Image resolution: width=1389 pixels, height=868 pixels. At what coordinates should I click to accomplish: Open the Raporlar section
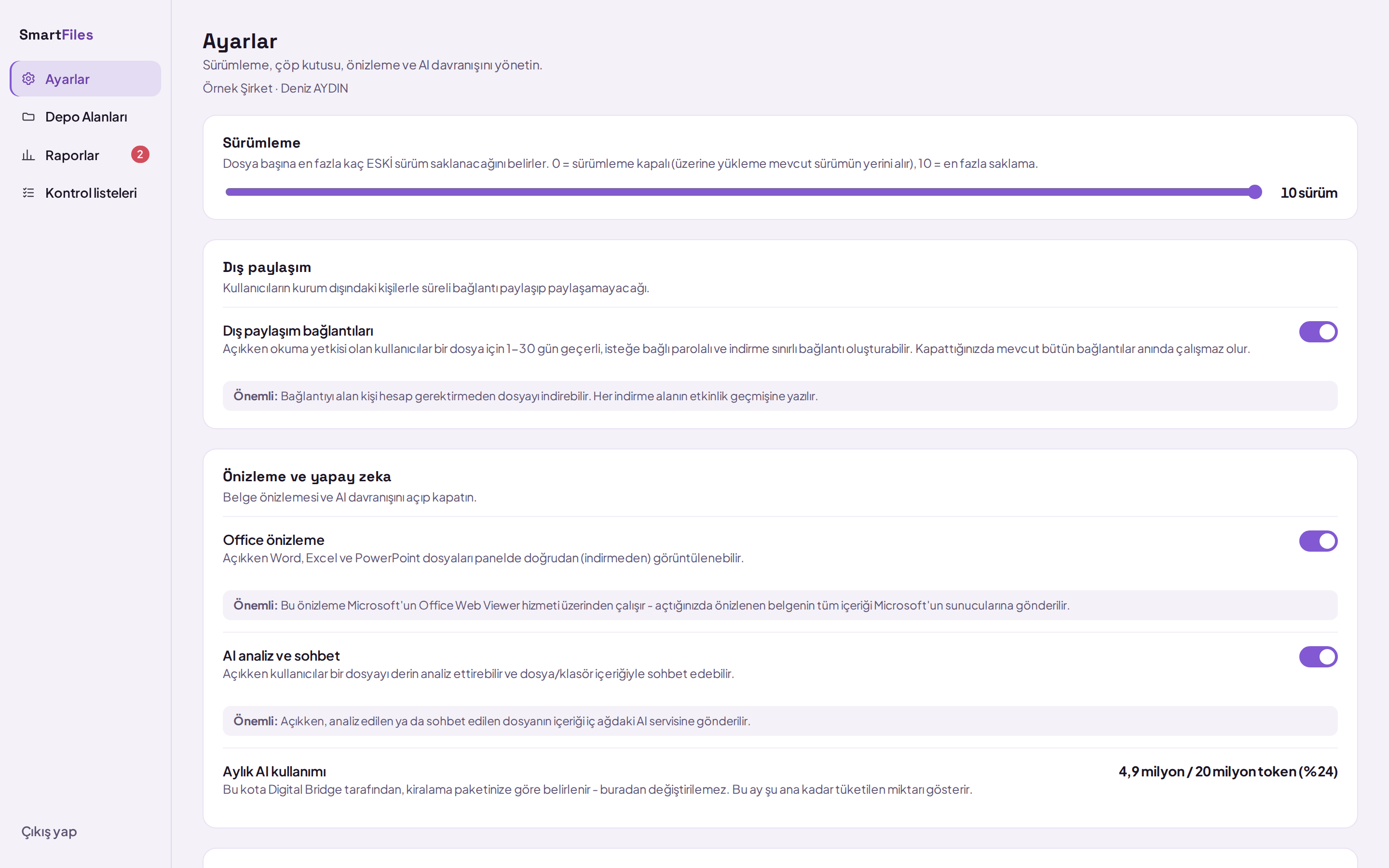tap(85, 155)
